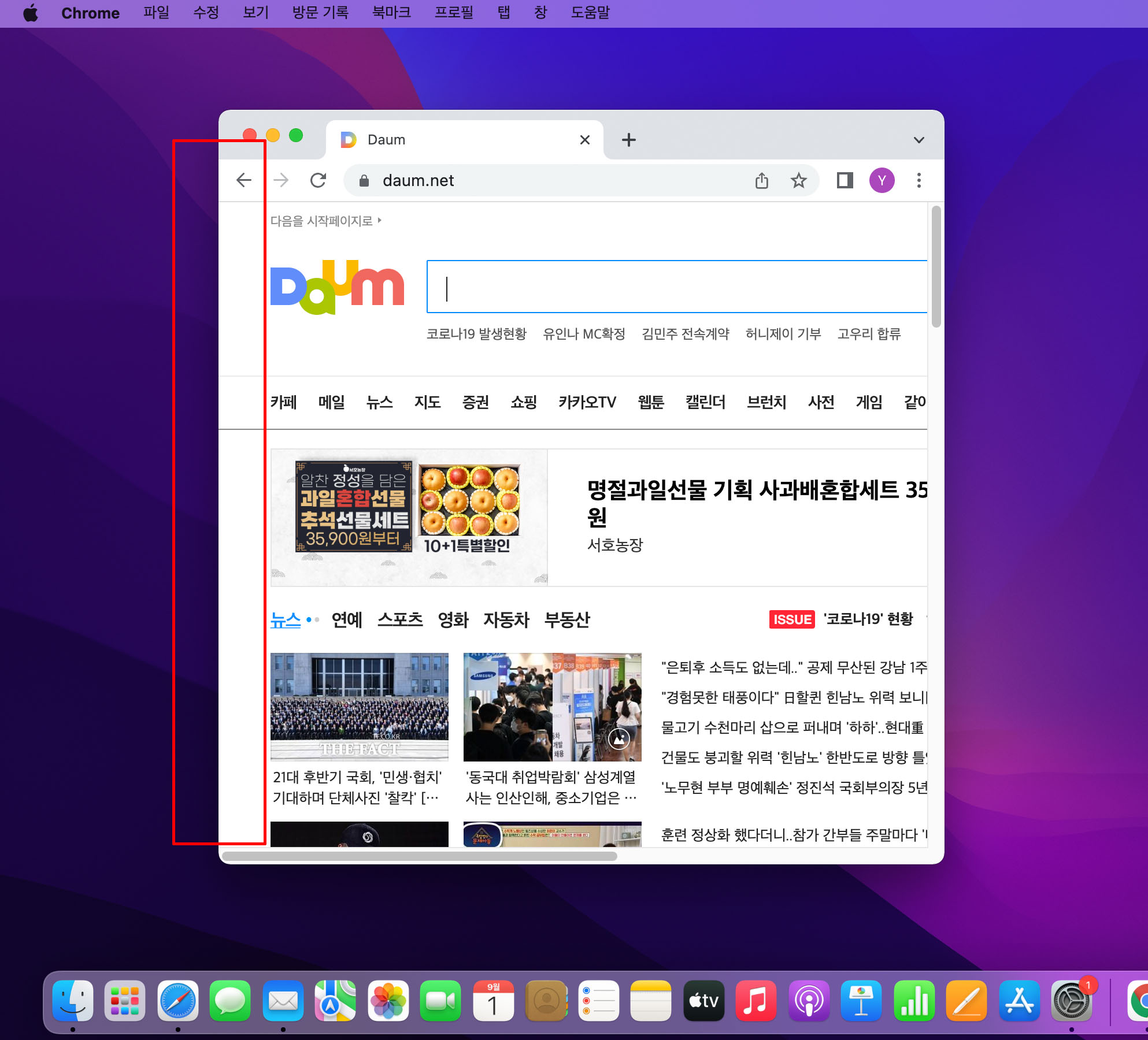This screenshot has height=1040, width=1148.
Task: Open the tab search chevron
Action: pos(918,139)
